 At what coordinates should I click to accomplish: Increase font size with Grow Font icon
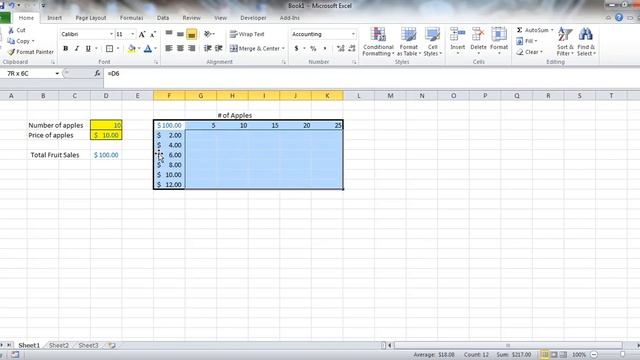click(x=142, y=34)
